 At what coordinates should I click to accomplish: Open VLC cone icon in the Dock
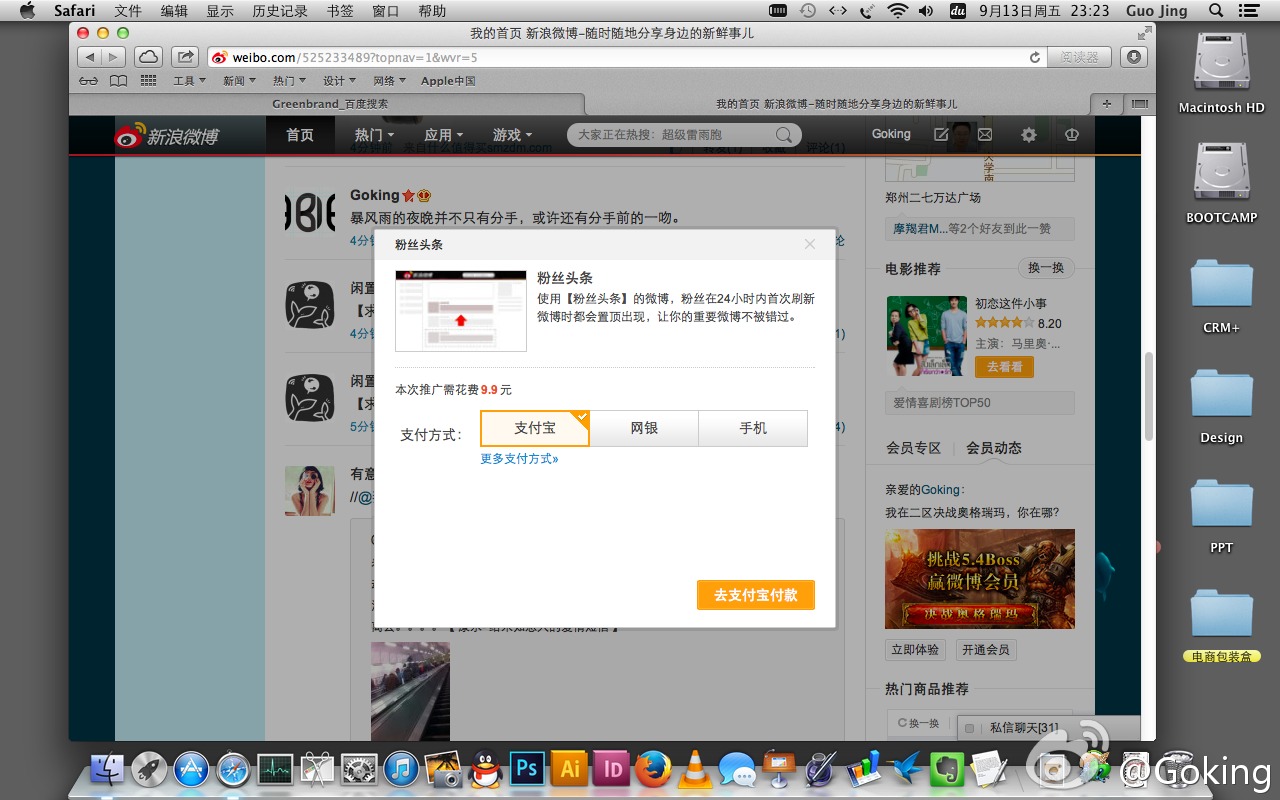(x=695, y=768)
